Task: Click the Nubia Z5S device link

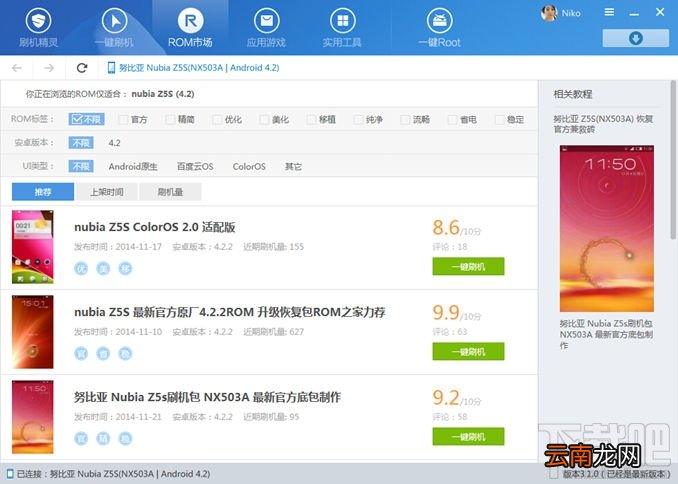Action: 199,67
